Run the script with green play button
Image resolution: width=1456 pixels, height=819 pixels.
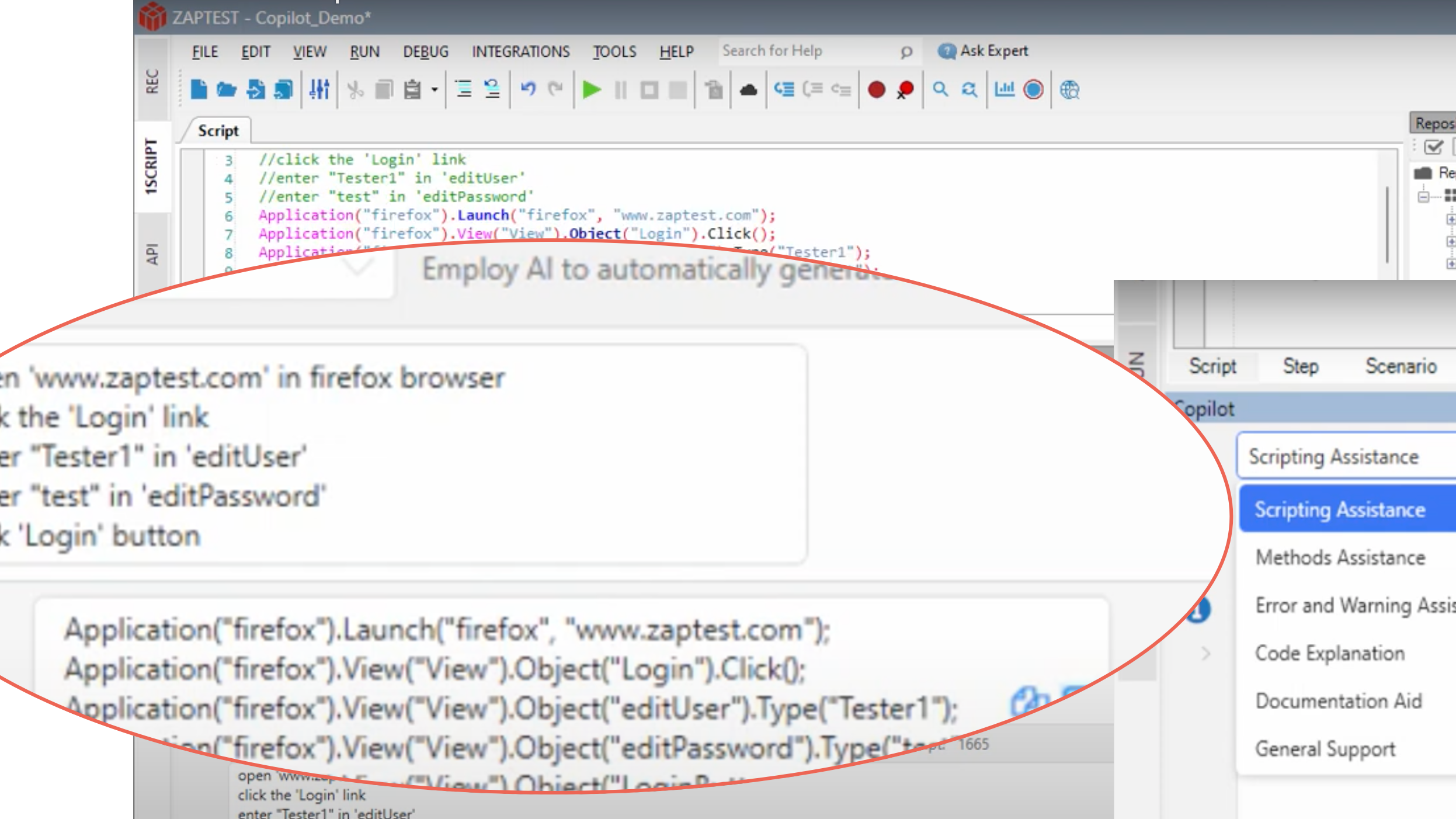click(592, 90)
